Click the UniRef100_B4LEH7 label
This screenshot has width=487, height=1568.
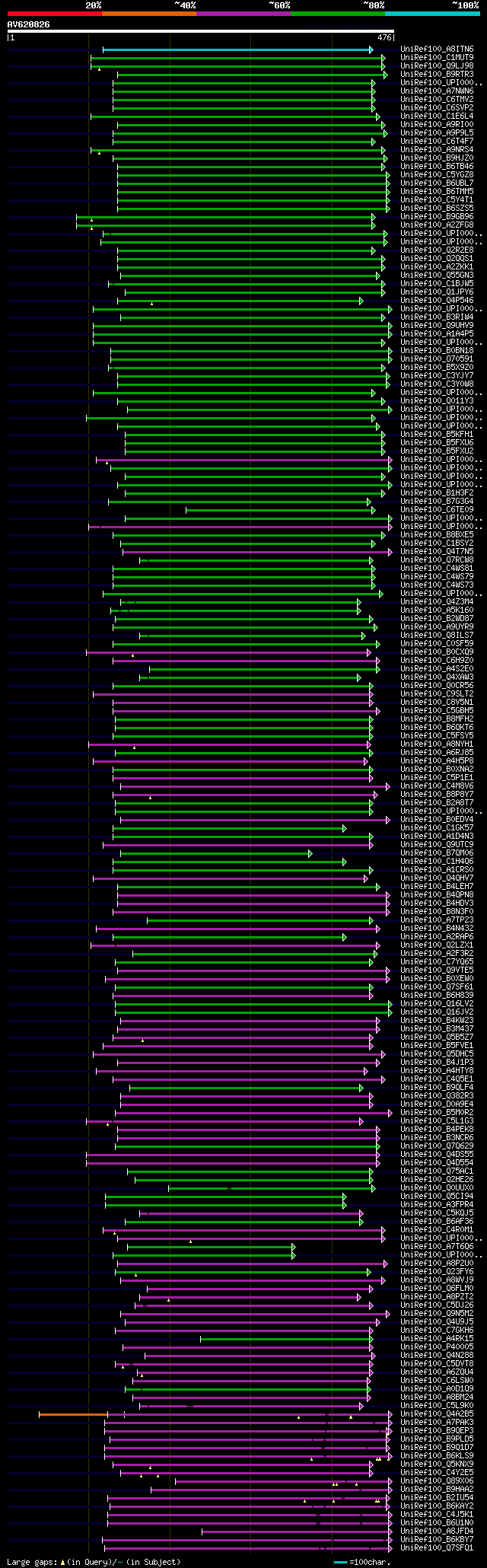pyautogui.click(x=437, y=887)
